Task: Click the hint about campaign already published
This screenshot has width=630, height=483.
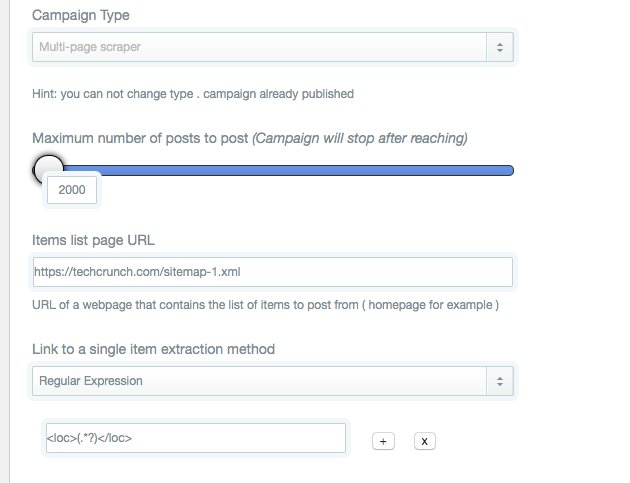Action: click(x=193, y=94)
